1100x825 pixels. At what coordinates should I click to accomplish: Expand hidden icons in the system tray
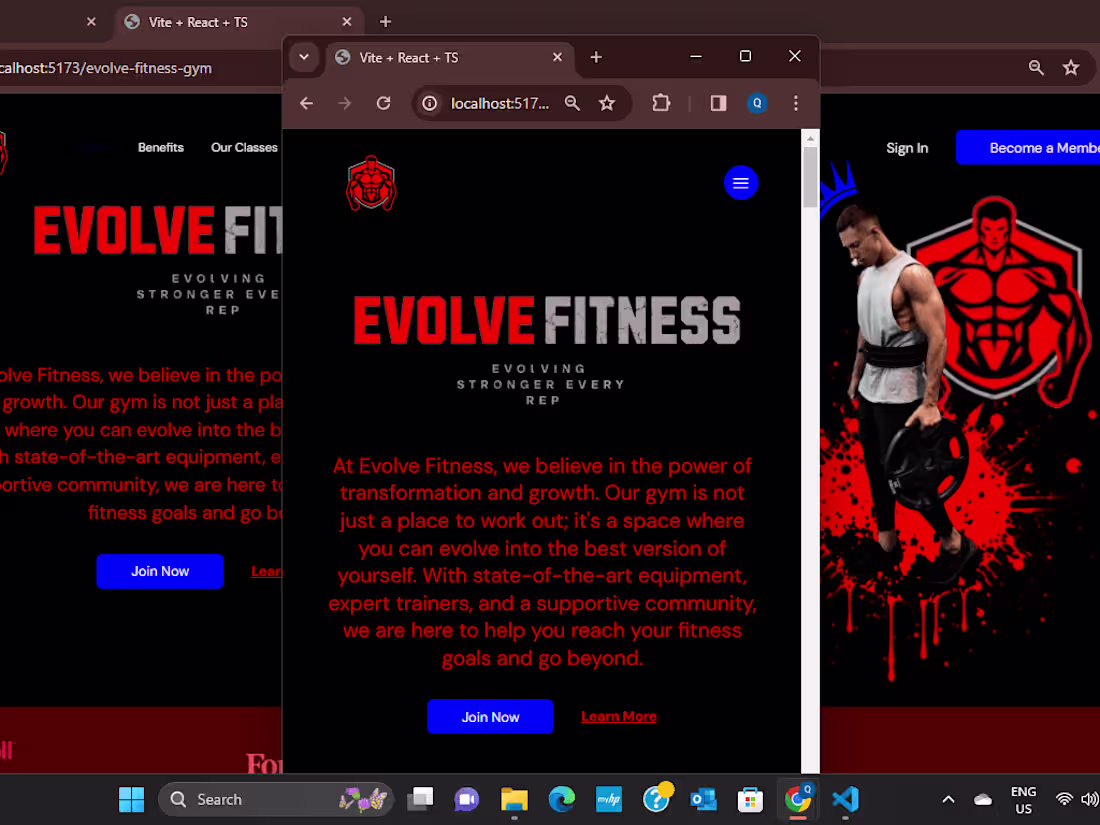click(x=947, y=799)
